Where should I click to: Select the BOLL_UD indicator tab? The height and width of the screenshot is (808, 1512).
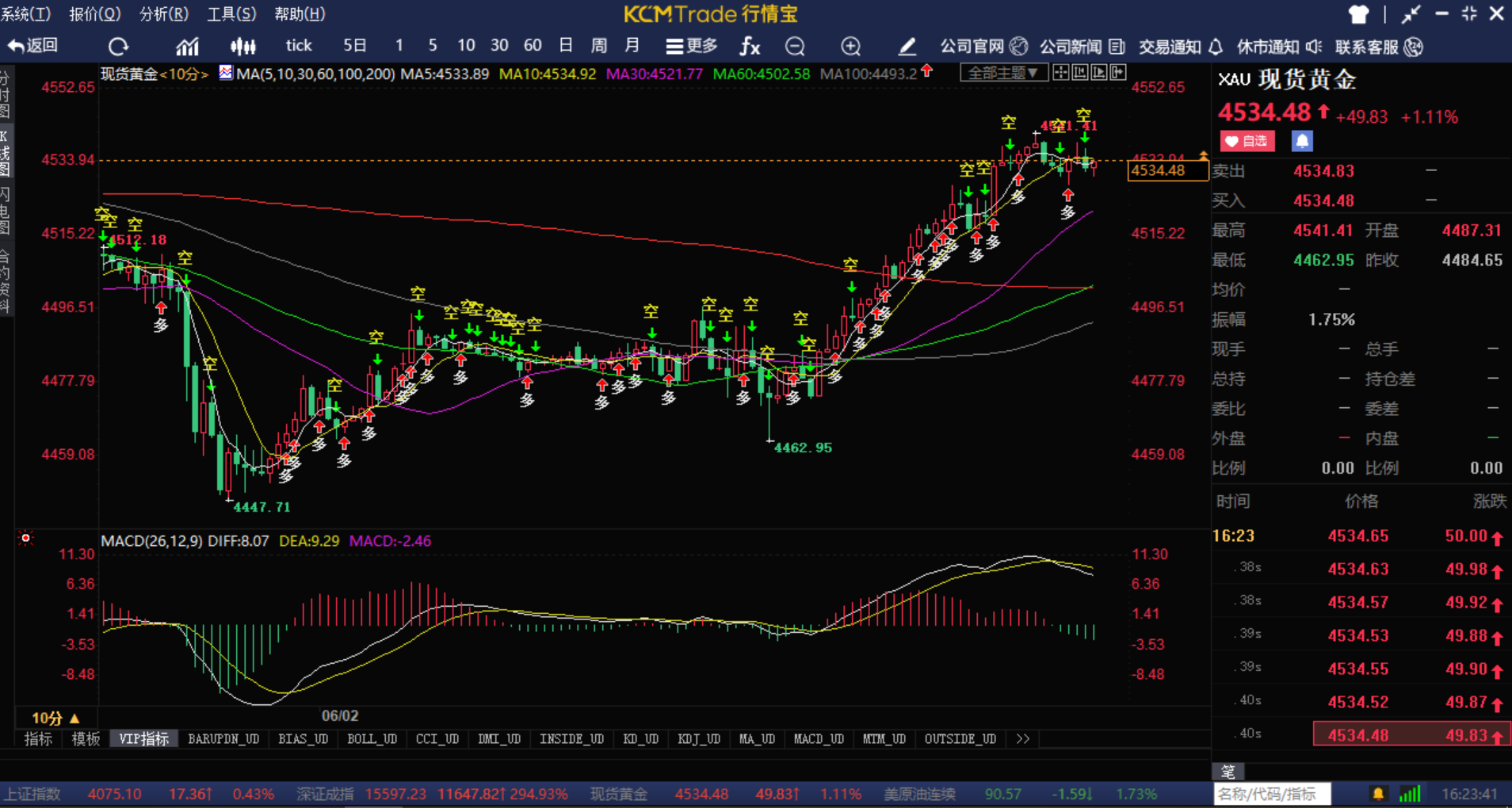pyautogui.click(x=372, y=739)
